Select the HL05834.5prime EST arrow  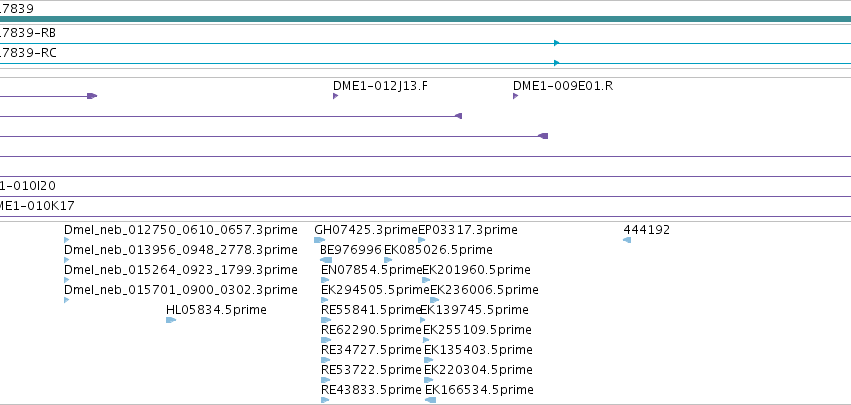point(171,320)
